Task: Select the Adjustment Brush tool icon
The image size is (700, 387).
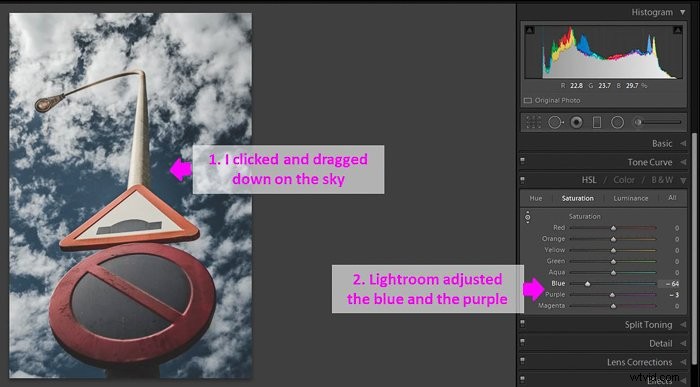Action: coord(638,122)
